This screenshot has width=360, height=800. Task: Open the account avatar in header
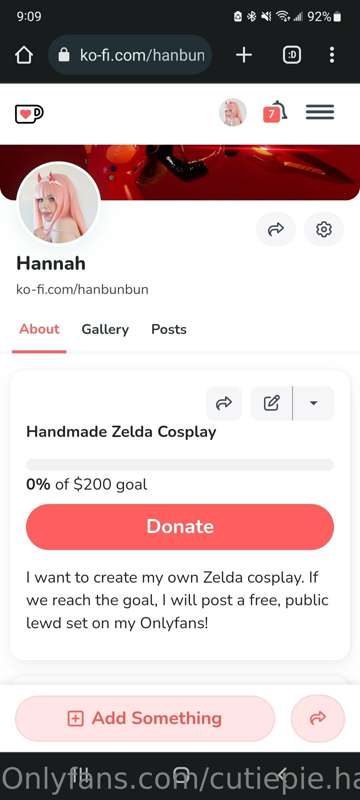coord(233,112)
